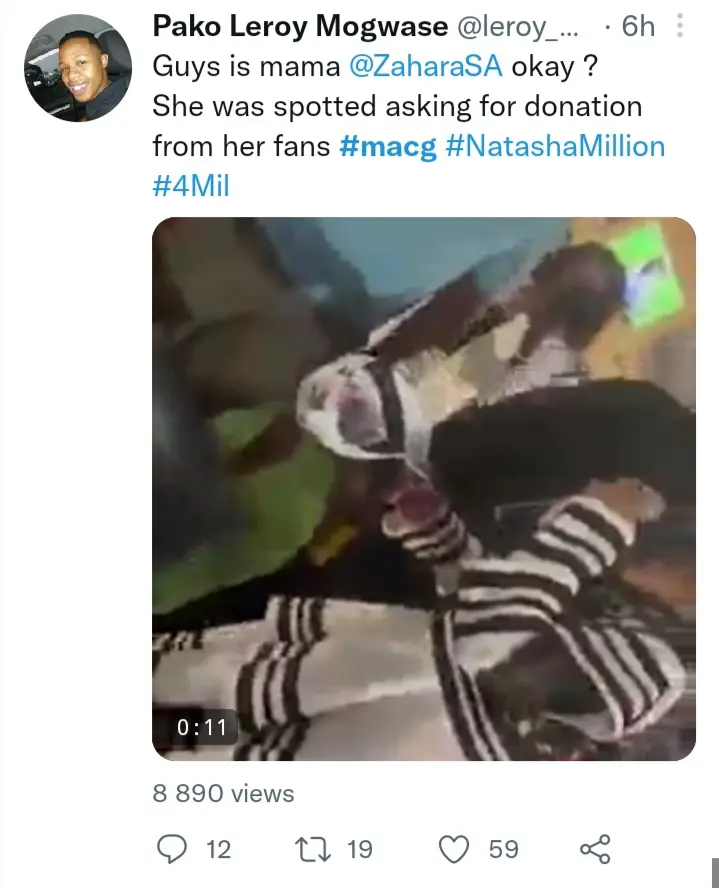Click the 19 retweets count

point(360,849)
